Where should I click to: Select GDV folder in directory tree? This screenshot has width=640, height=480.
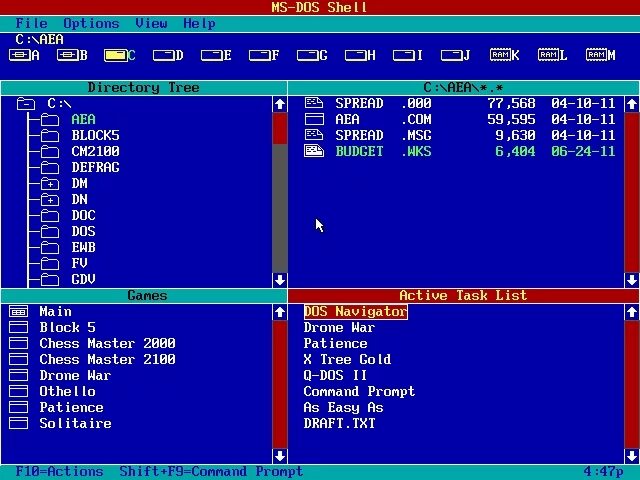[83, 279]
